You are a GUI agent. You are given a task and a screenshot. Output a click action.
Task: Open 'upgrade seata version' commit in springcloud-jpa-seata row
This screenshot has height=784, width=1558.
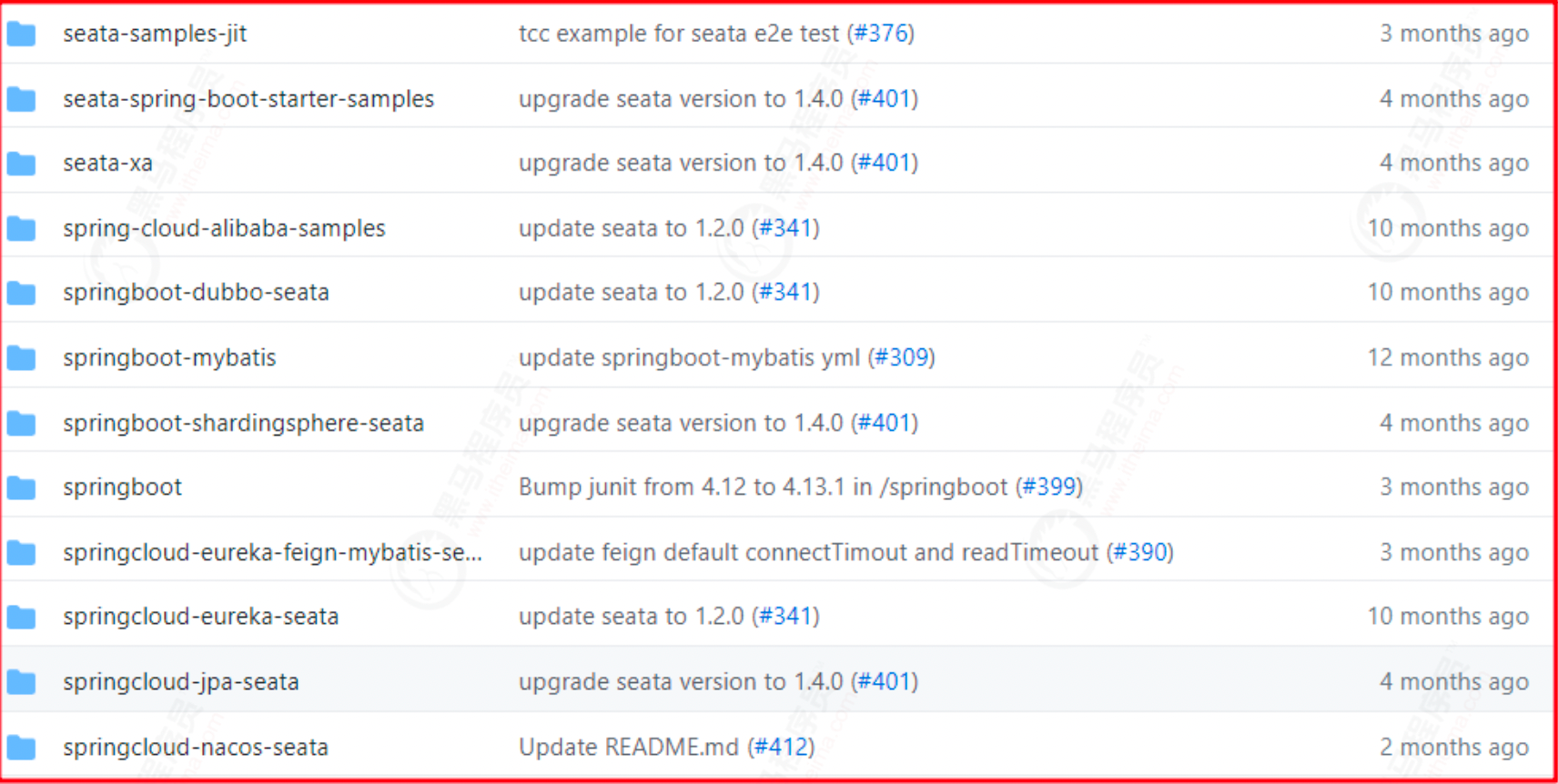681,682
